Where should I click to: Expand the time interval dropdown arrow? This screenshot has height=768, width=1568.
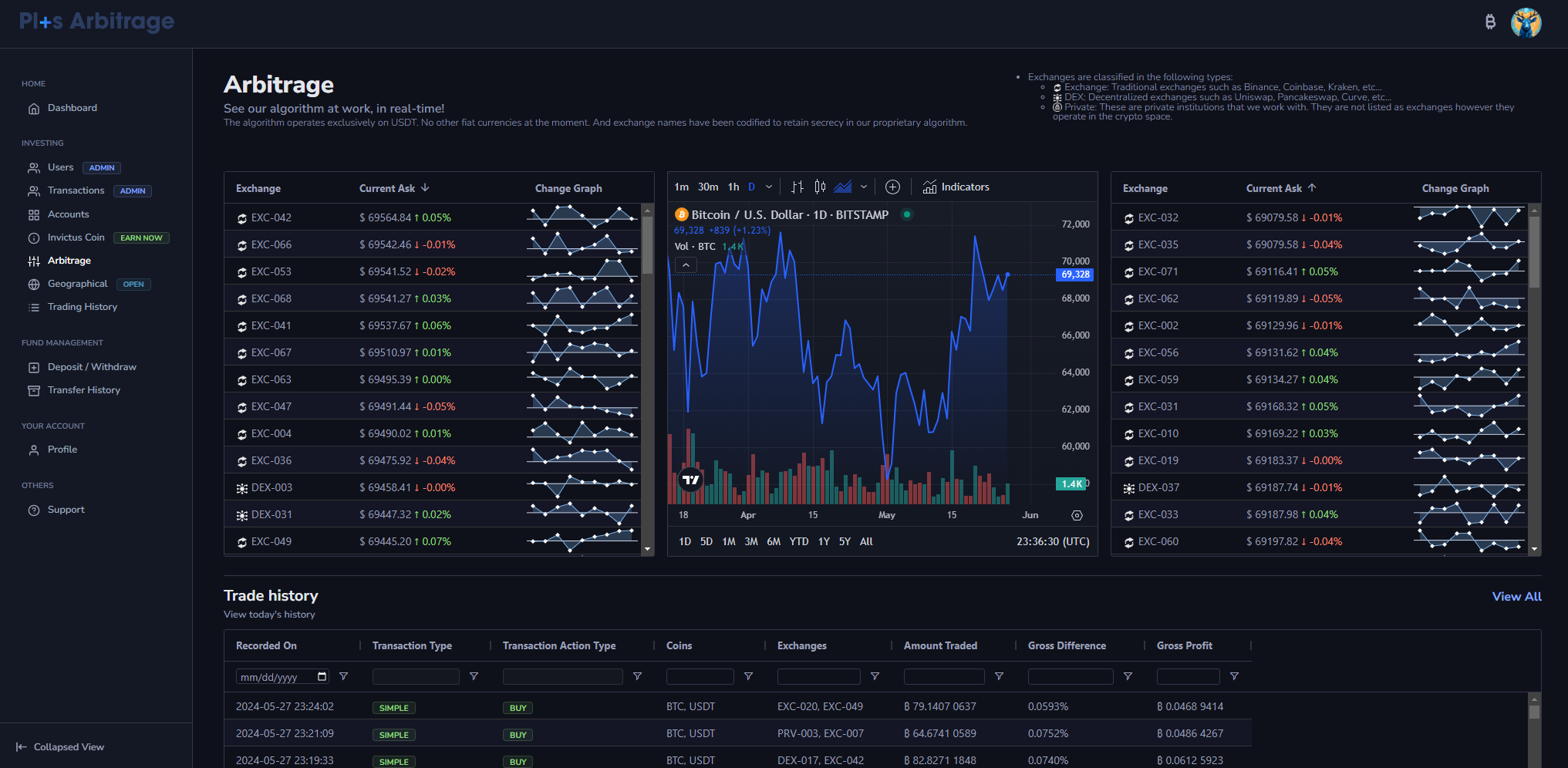click(769, 187)
